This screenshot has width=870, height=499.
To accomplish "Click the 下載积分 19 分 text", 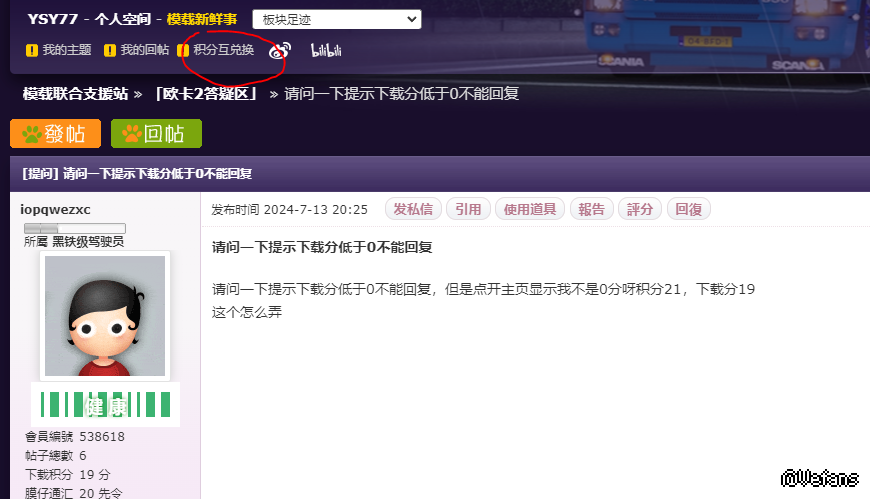I will (68, 475).
